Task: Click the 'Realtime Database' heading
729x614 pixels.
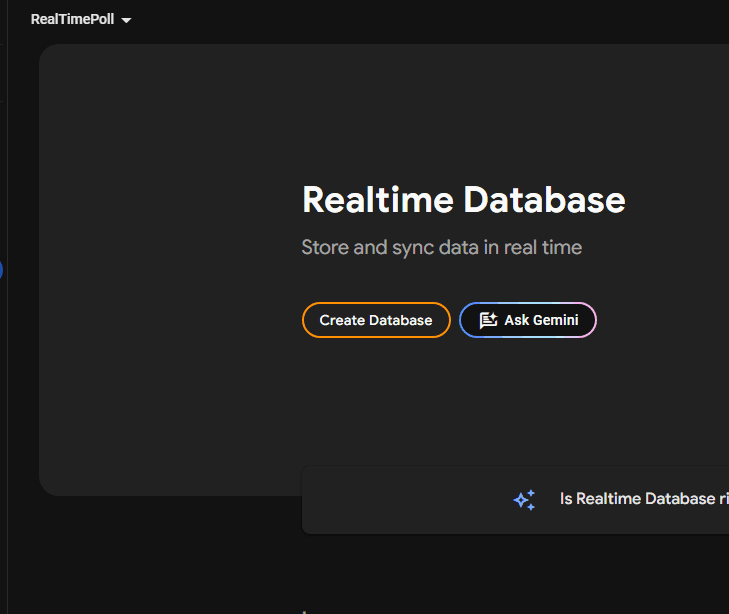Action: pos(464,200)
